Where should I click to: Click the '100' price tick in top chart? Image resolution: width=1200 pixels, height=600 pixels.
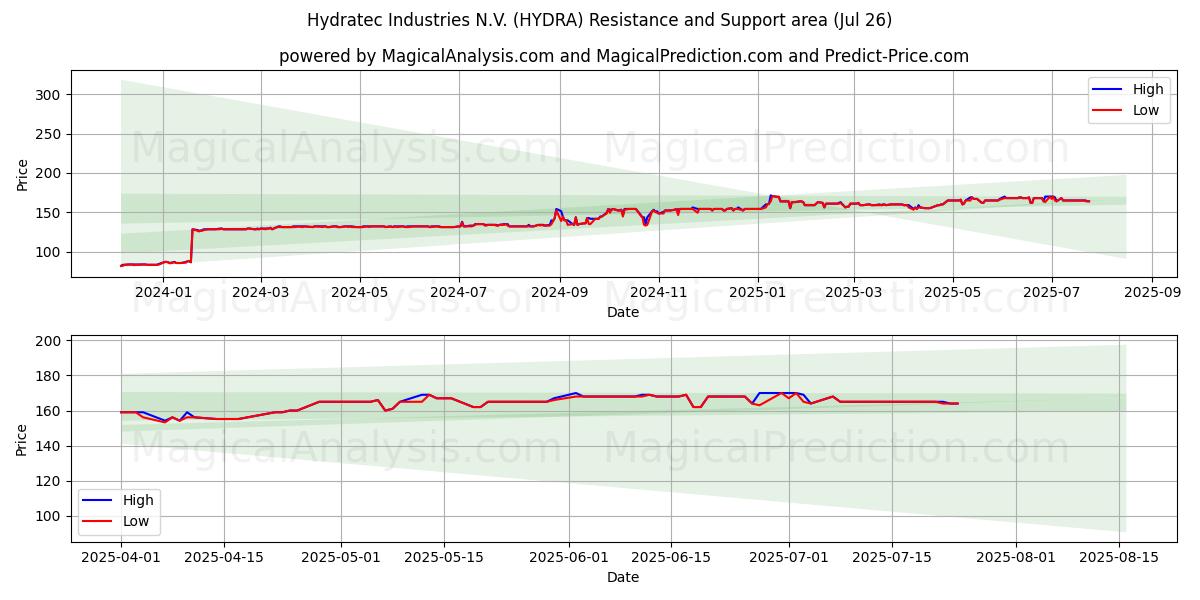(50, 252)
